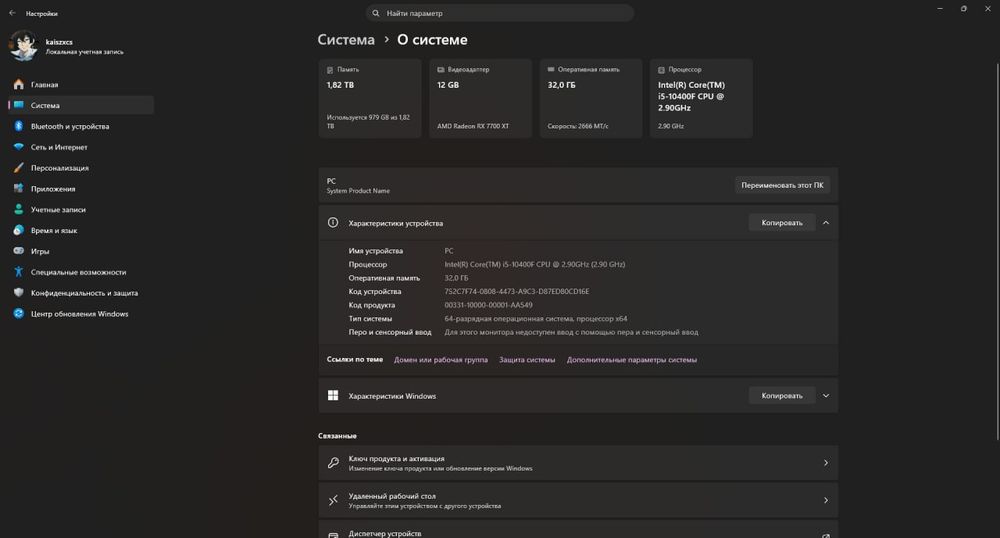Open Главная in the sidebar
The image size is (1000, 538).
coord(81,84)
